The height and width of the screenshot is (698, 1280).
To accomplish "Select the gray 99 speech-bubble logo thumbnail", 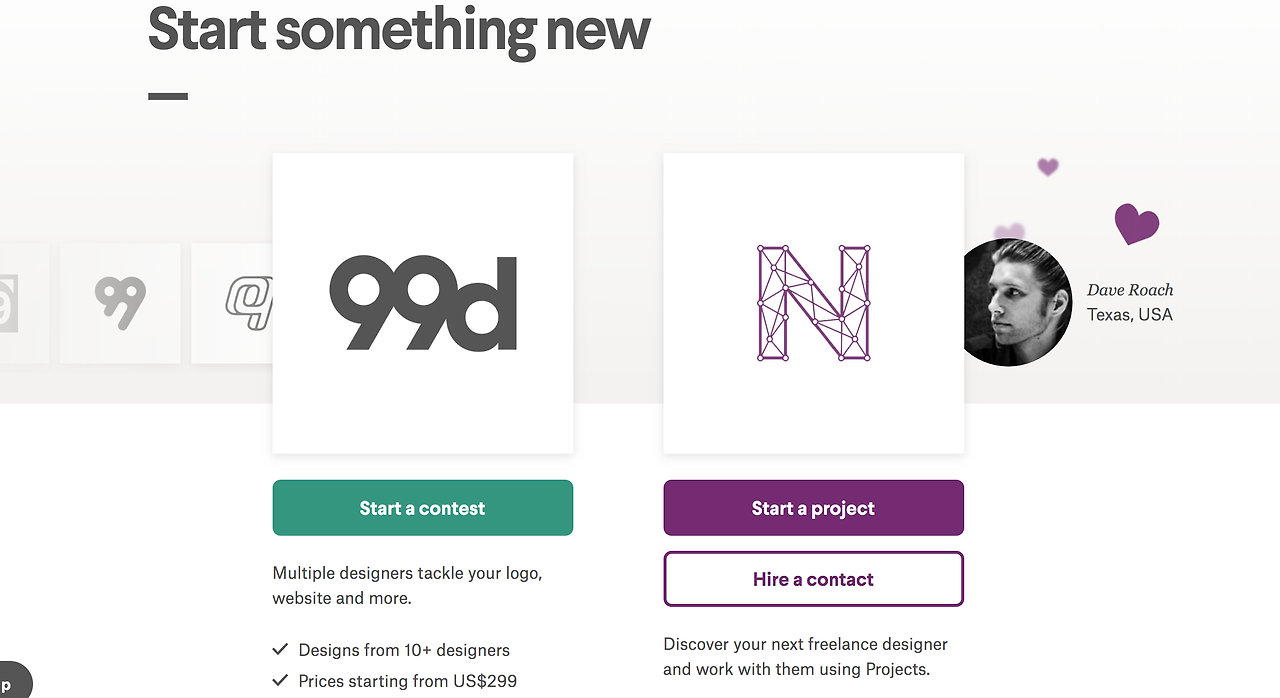I will pyautogui.click(x=120, y=303).
